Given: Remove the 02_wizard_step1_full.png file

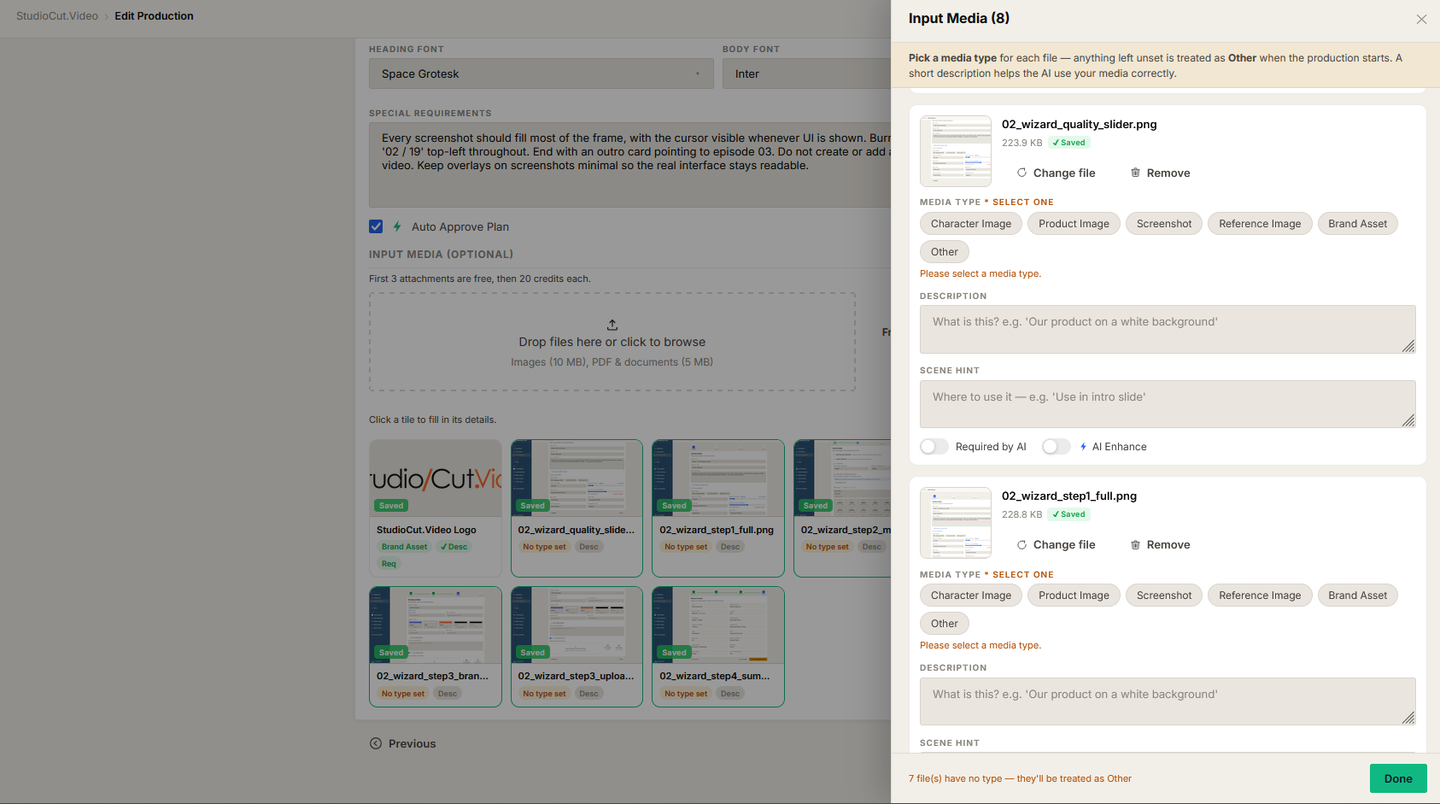Looking at the screenshot, I should pyautogui.click(x=1160, y=545).
